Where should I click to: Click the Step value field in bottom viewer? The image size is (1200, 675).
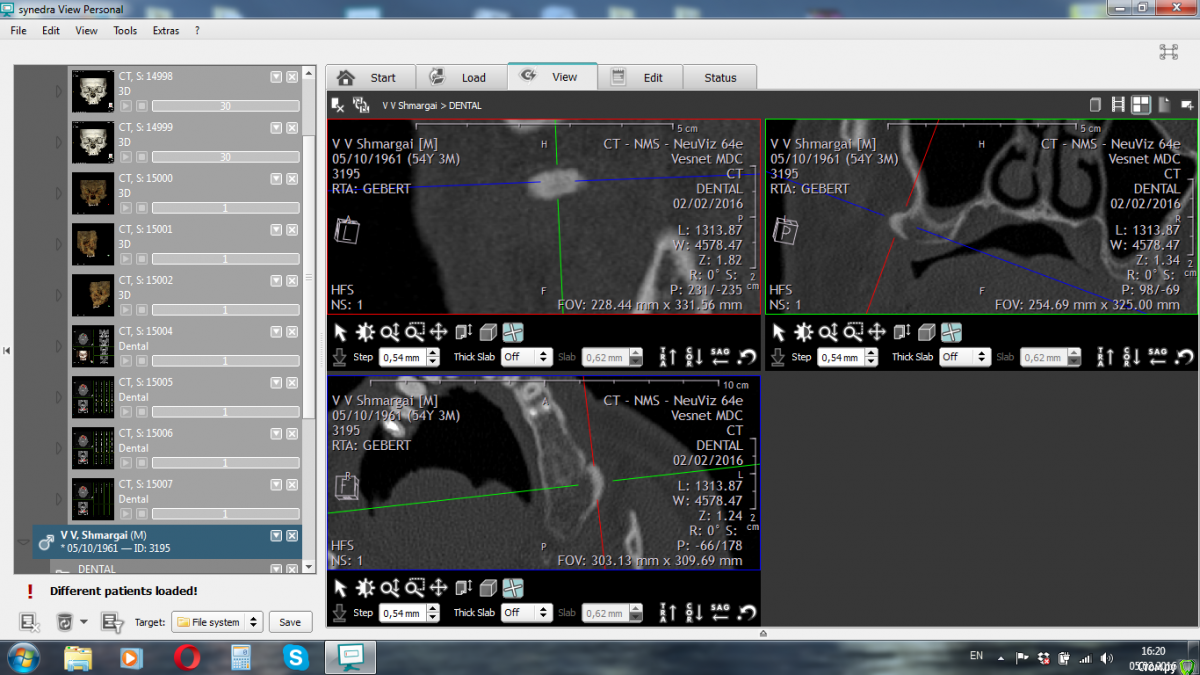[403, 613]
